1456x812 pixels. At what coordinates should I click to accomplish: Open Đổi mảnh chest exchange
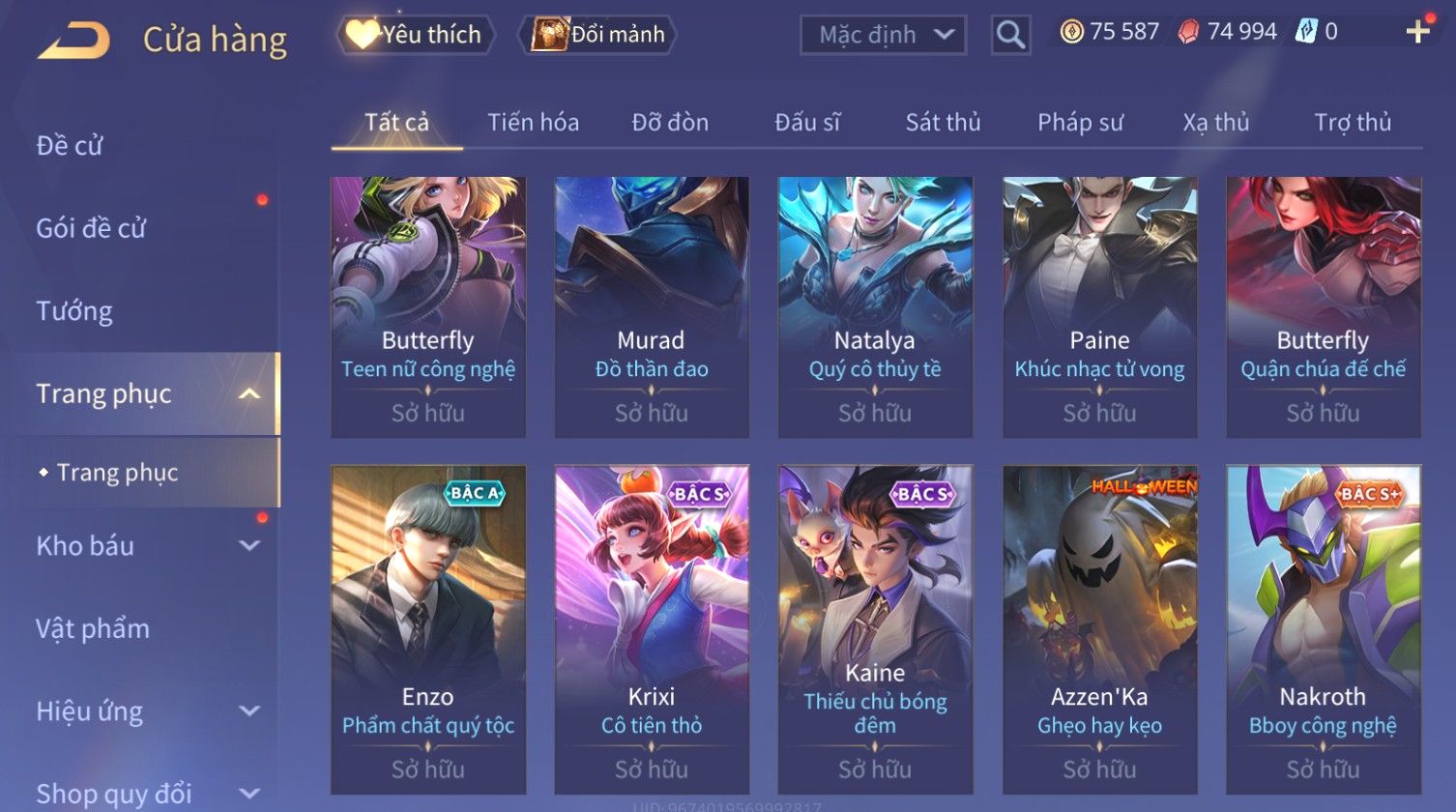tap(597, 35)
